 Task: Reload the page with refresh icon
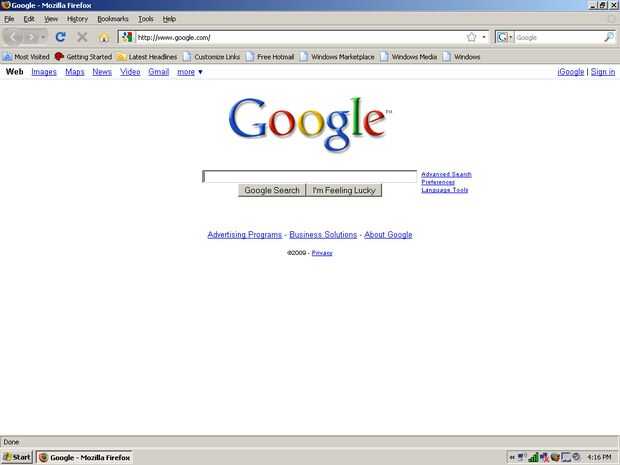(60, 37)
